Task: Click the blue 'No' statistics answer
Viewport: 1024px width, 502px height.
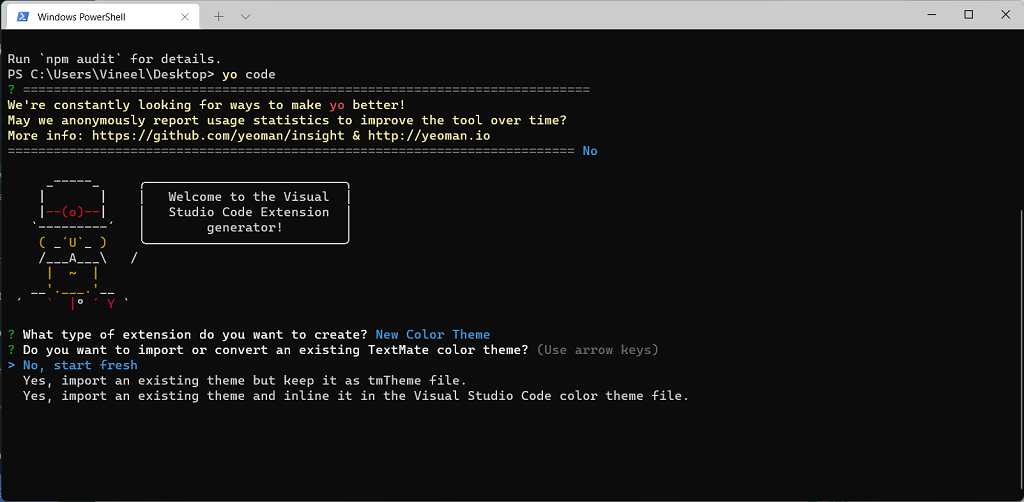Action: [x=590, y=150]
